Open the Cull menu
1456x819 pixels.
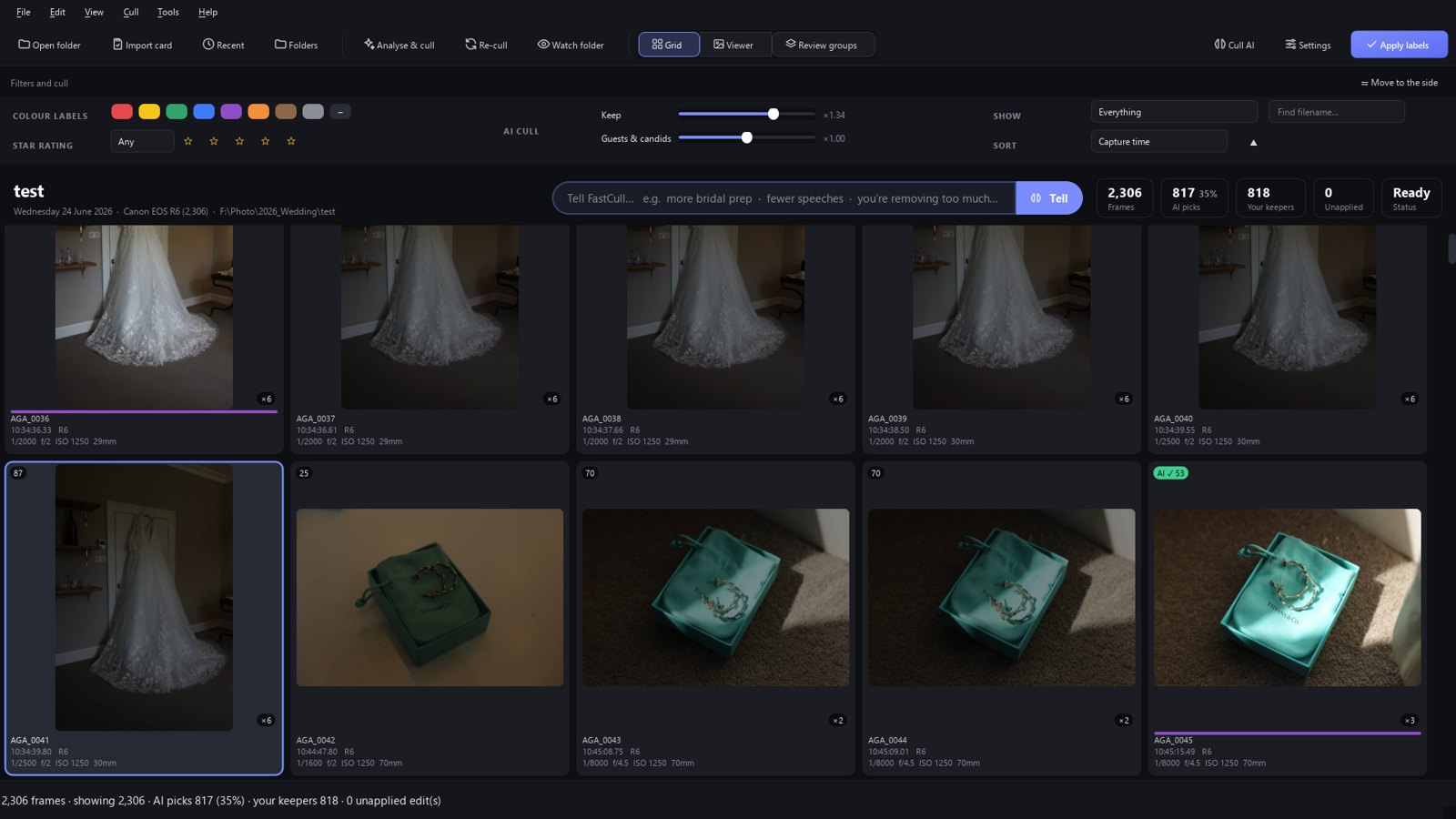[x=131, y=12]
